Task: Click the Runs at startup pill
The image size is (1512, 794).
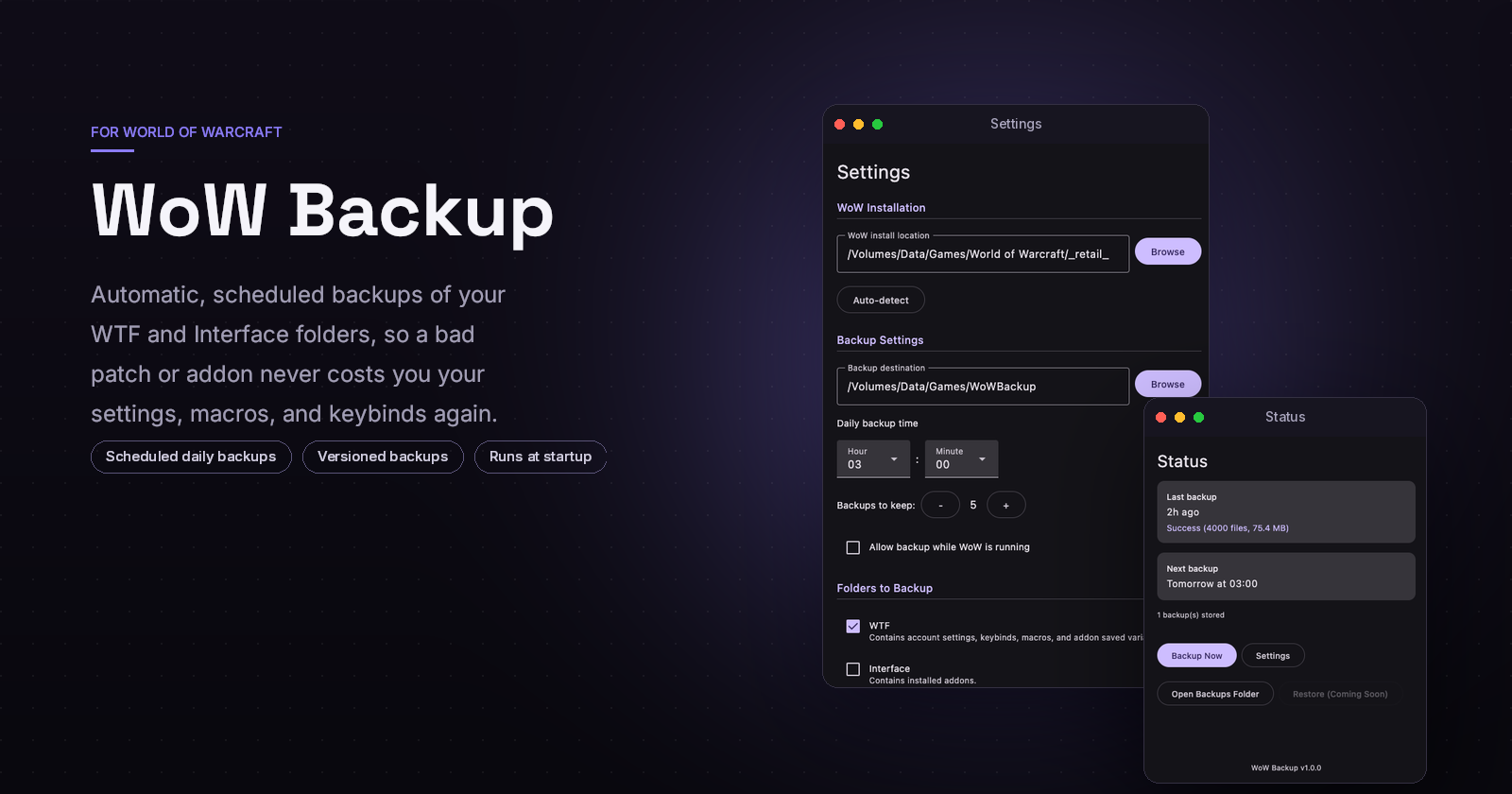Action: (x=541, y=457)
